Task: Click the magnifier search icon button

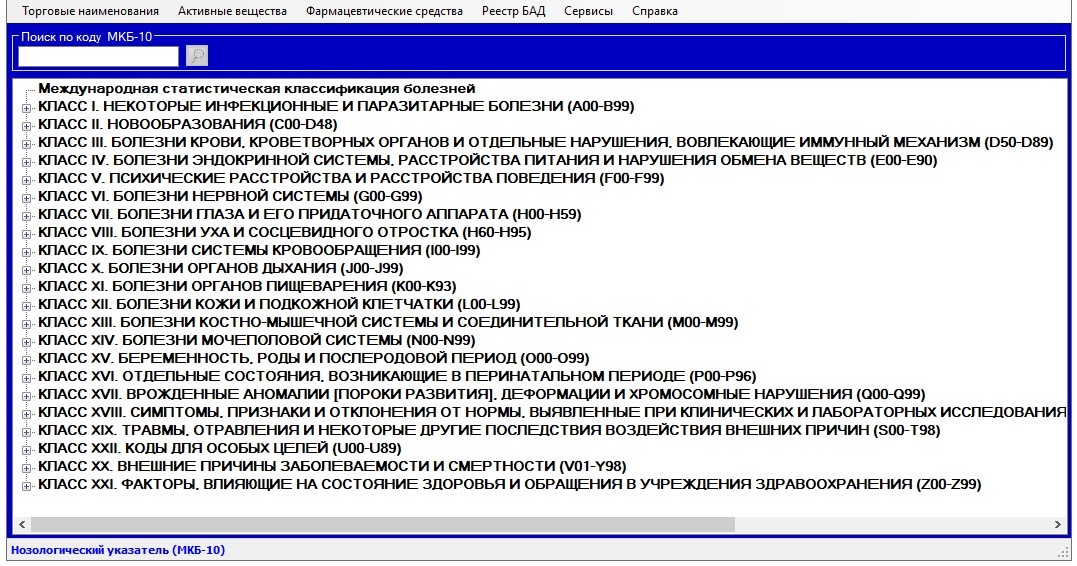Action: (x=197, y=56)
